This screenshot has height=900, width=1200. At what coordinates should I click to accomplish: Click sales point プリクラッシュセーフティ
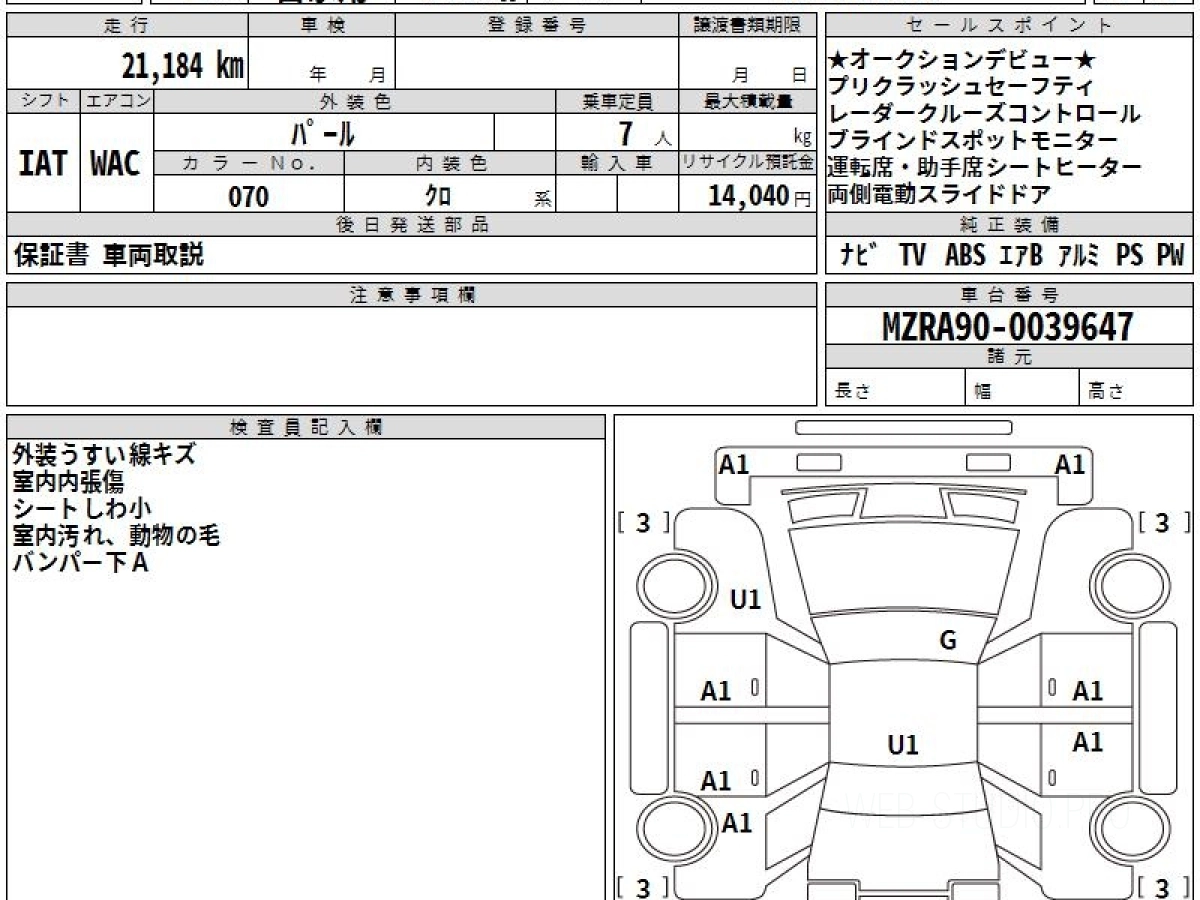[961, 86]
